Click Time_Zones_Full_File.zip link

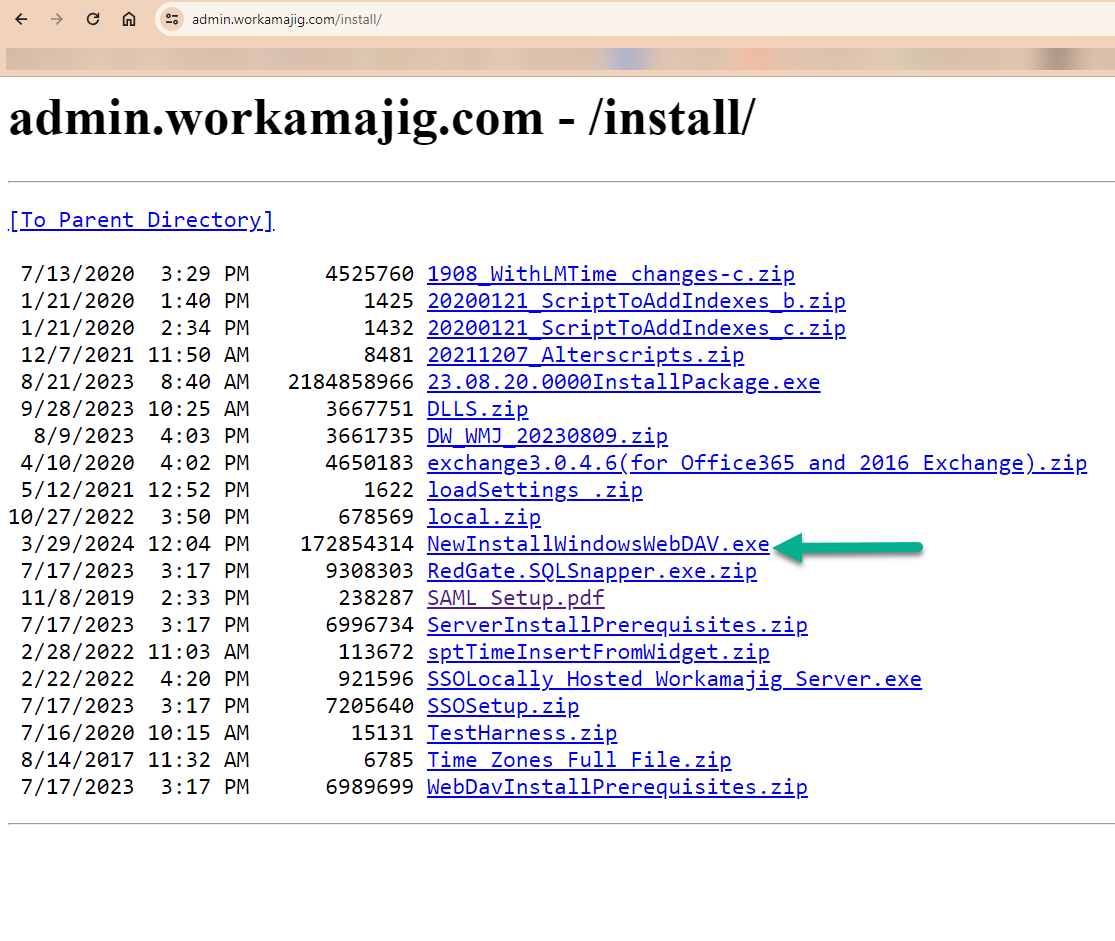[579, 761]
